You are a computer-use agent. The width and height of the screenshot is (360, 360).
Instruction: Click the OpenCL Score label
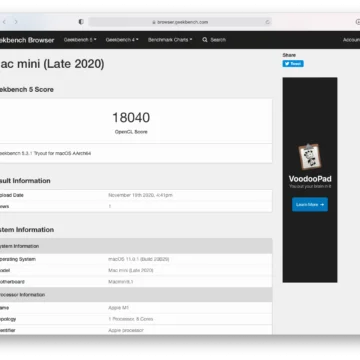click(x=131, y=132)
